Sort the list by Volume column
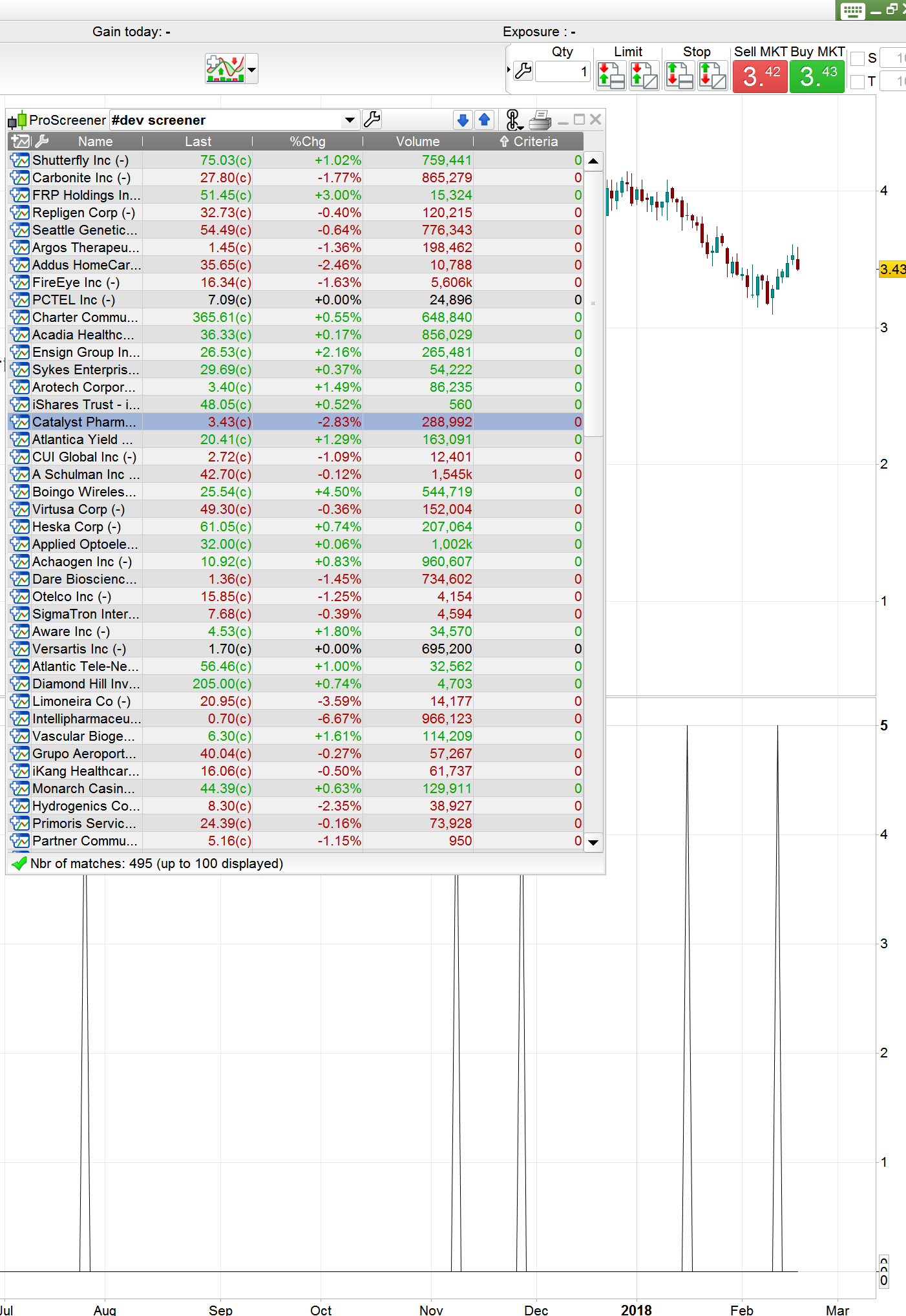906x1316 pixels. point(418,142)
